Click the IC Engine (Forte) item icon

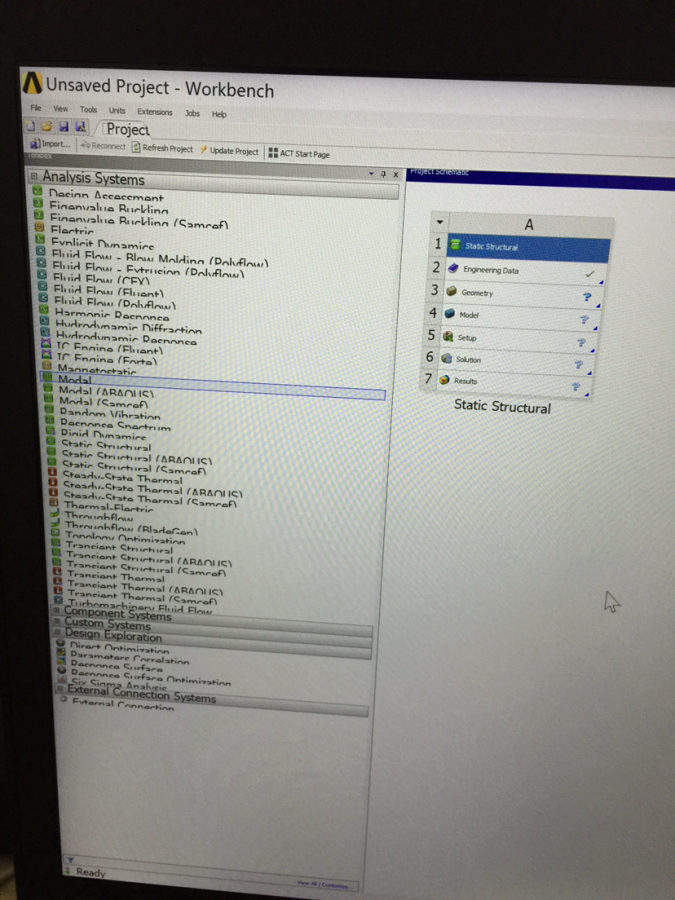(x=46, y=355)
